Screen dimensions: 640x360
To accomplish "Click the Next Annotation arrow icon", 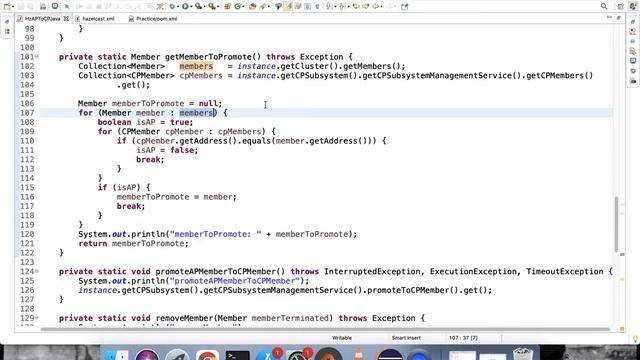I will (x=328, y=7).
